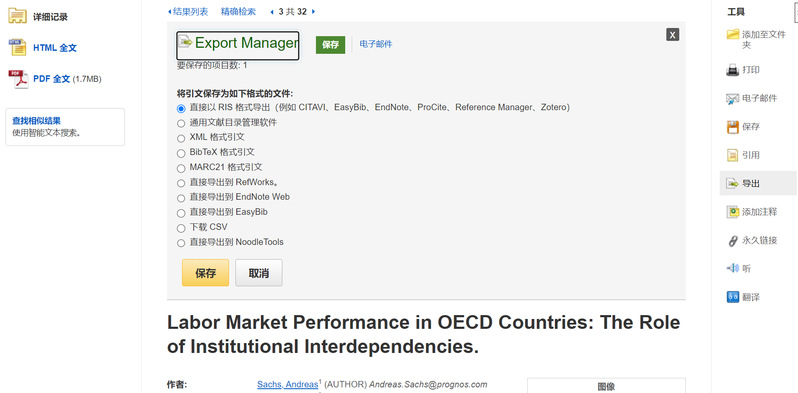
Task: Select the 下载 CSV radio option
Action: click(x=181, y=228)
